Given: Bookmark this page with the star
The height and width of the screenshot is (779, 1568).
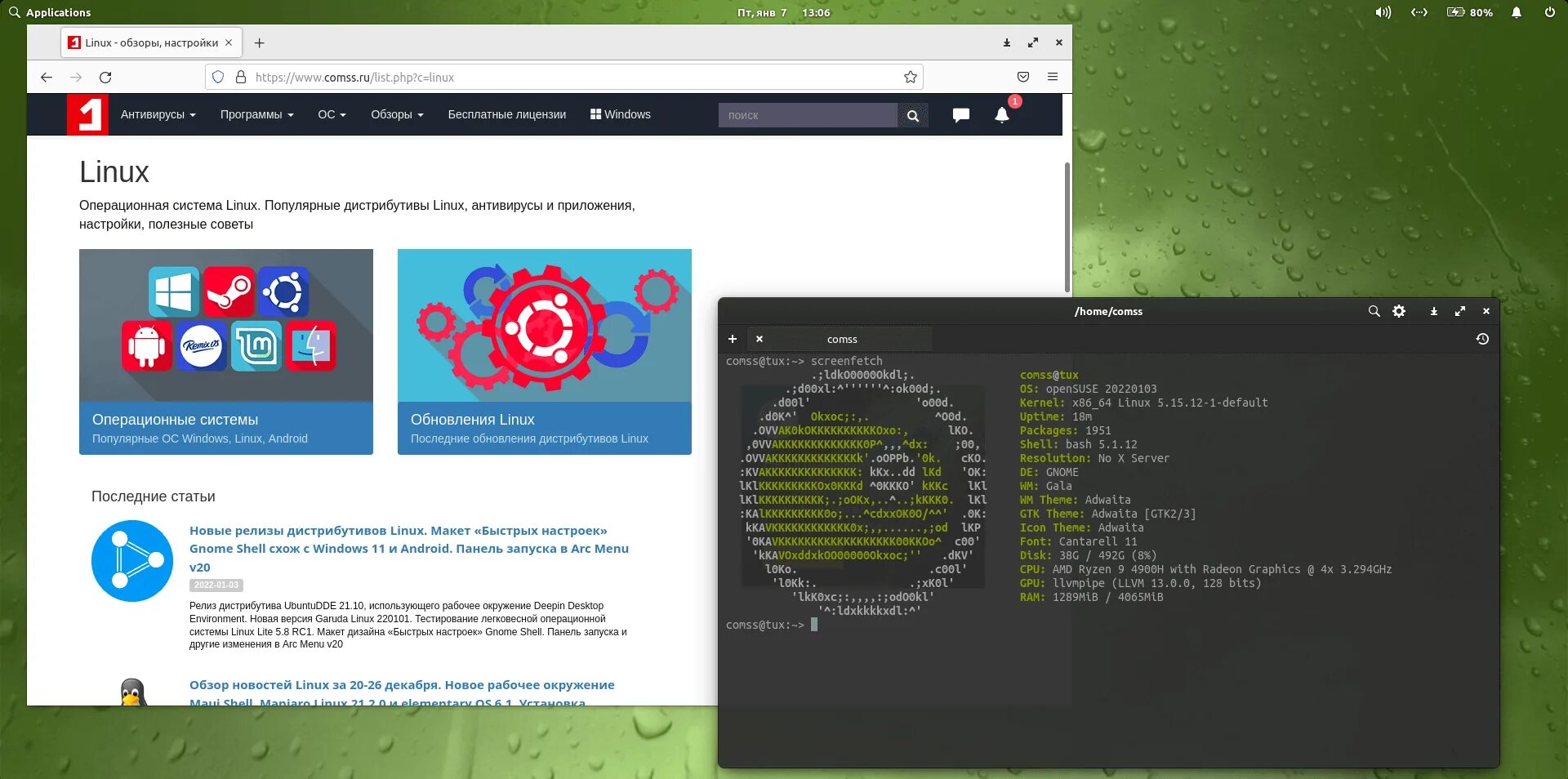Looking at the screenshot, I should pos(911,77).
